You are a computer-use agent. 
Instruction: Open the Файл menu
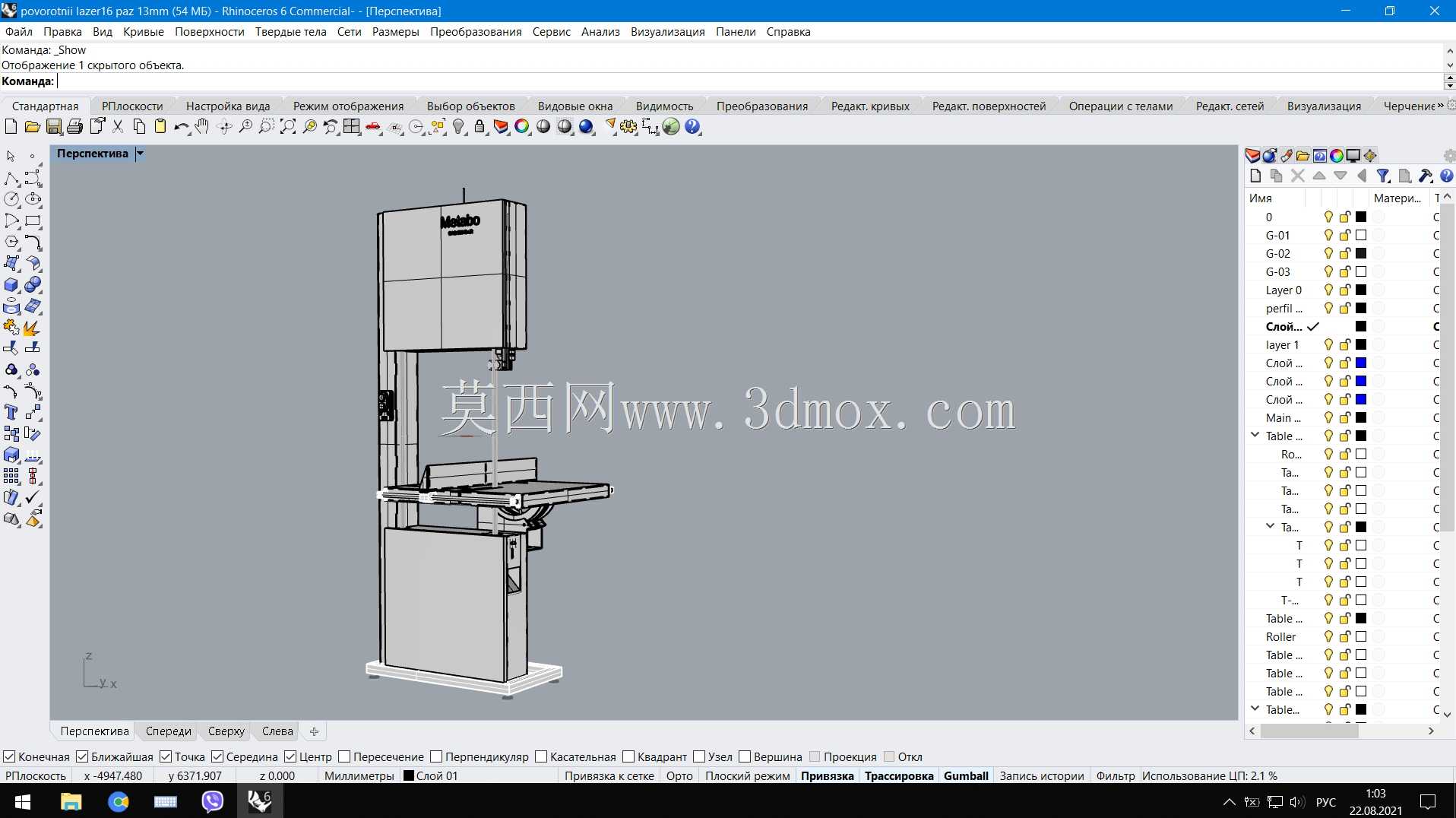coord(19,32)
